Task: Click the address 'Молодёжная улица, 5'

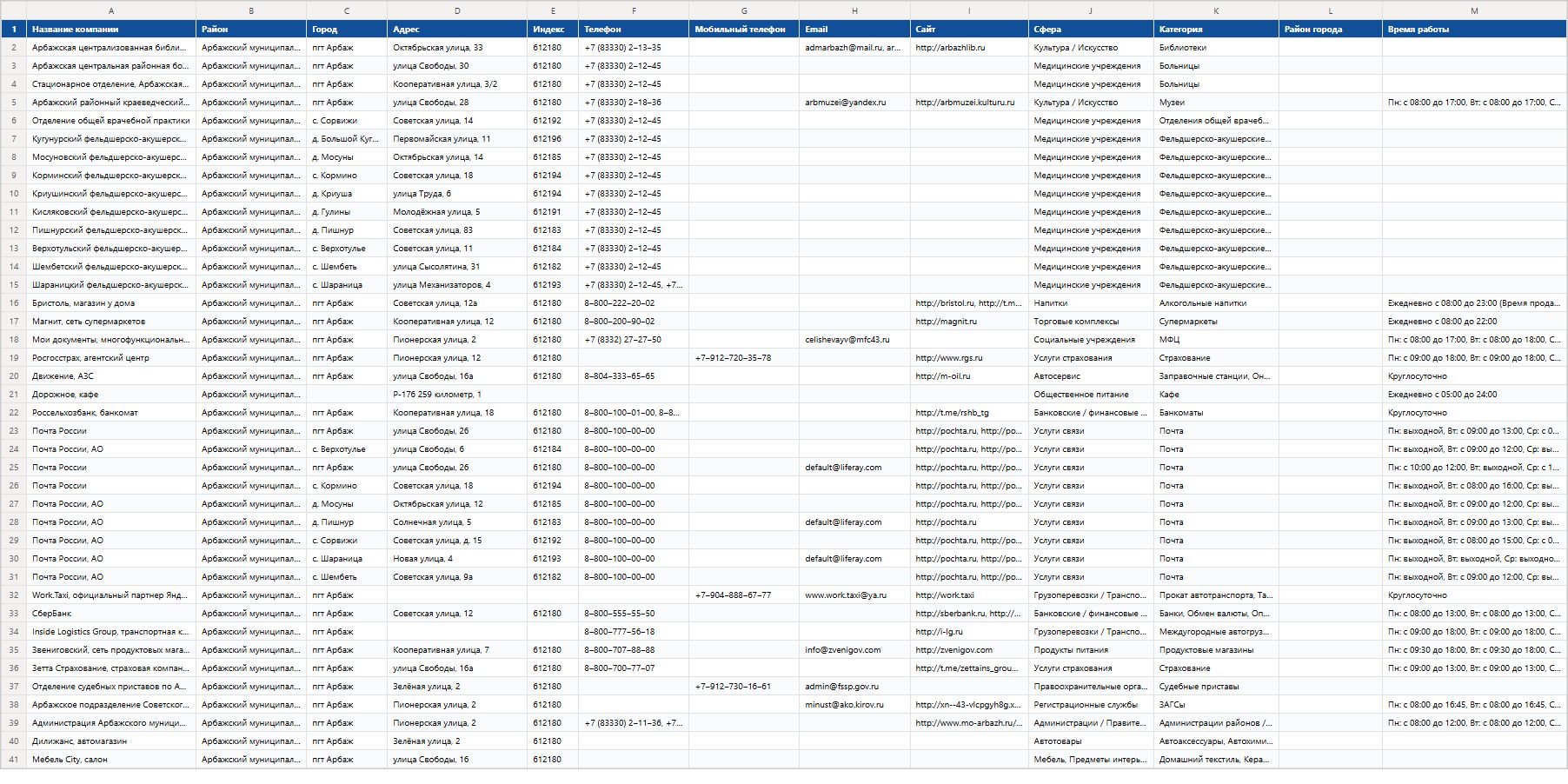Action: coord(457,212)
